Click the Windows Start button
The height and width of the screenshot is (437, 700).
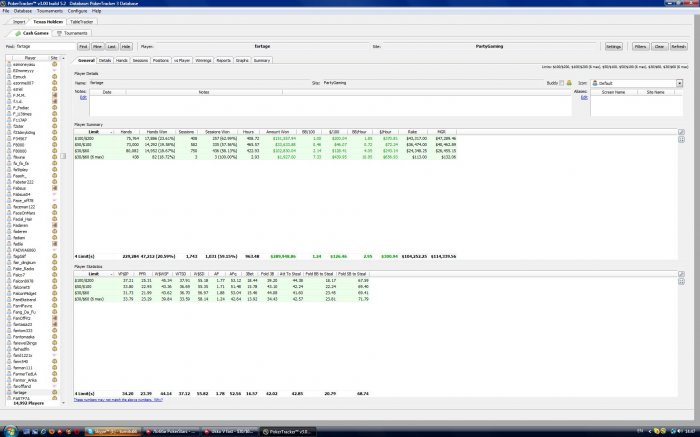pyautogui.click(x=8, y=430)
